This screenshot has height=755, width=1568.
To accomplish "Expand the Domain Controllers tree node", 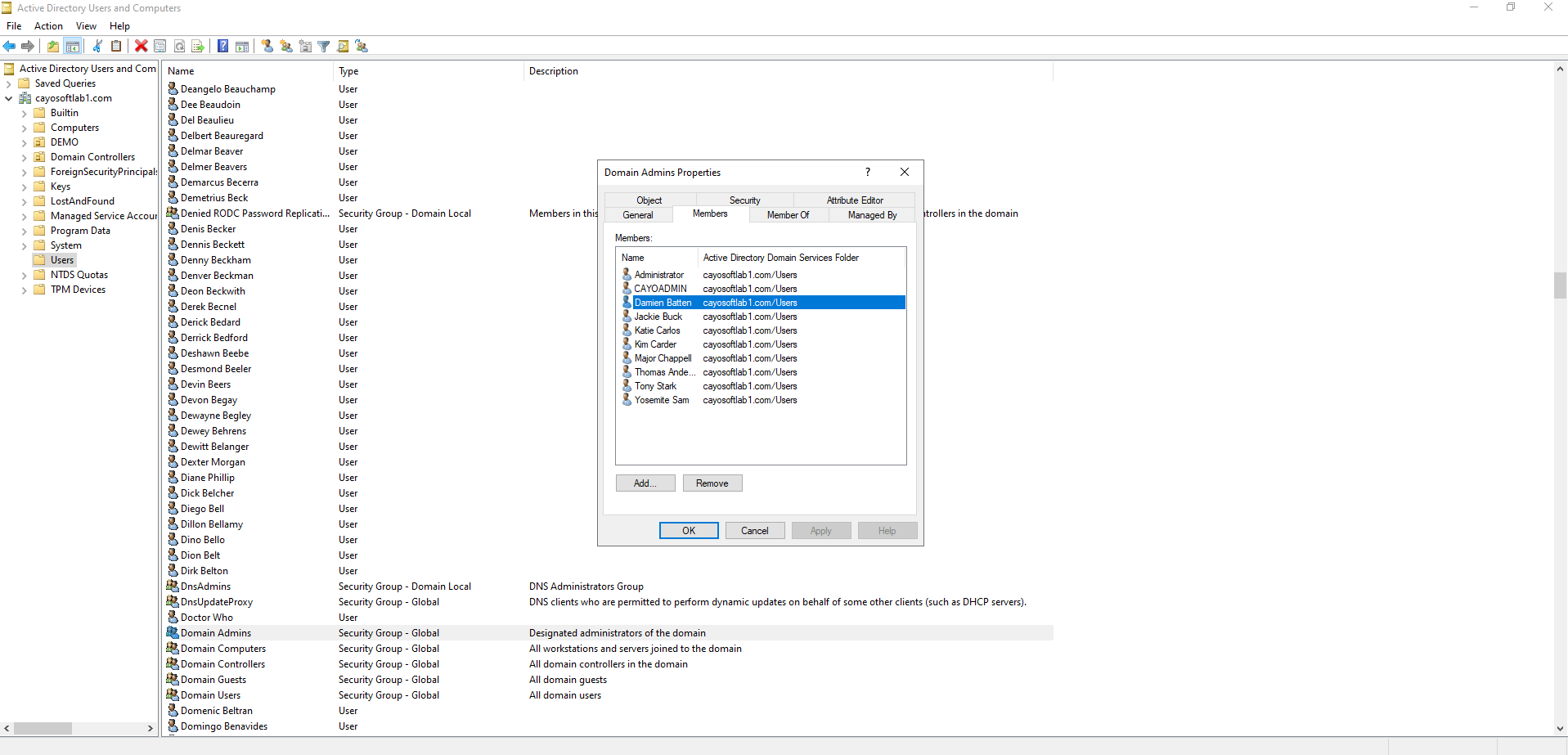I will [24, 158].
